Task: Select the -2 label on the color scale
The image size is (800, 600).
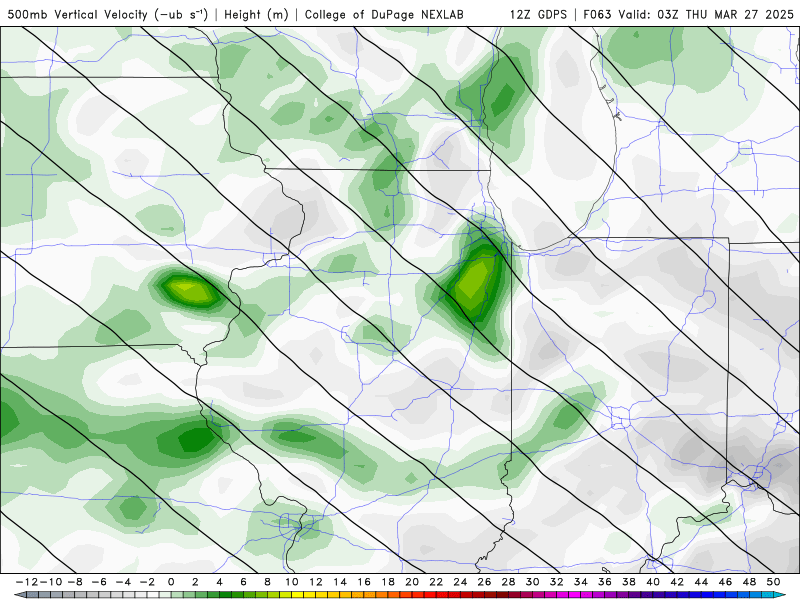Action: [147, 582]
